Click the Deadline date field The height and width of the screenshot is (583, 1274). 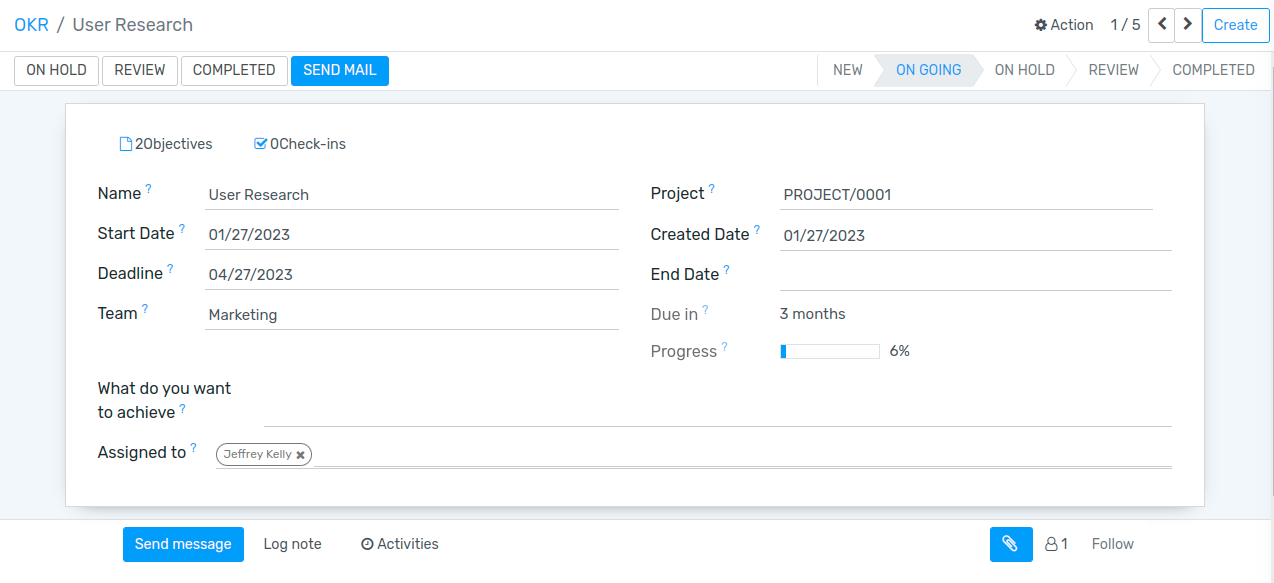point(411,275)
